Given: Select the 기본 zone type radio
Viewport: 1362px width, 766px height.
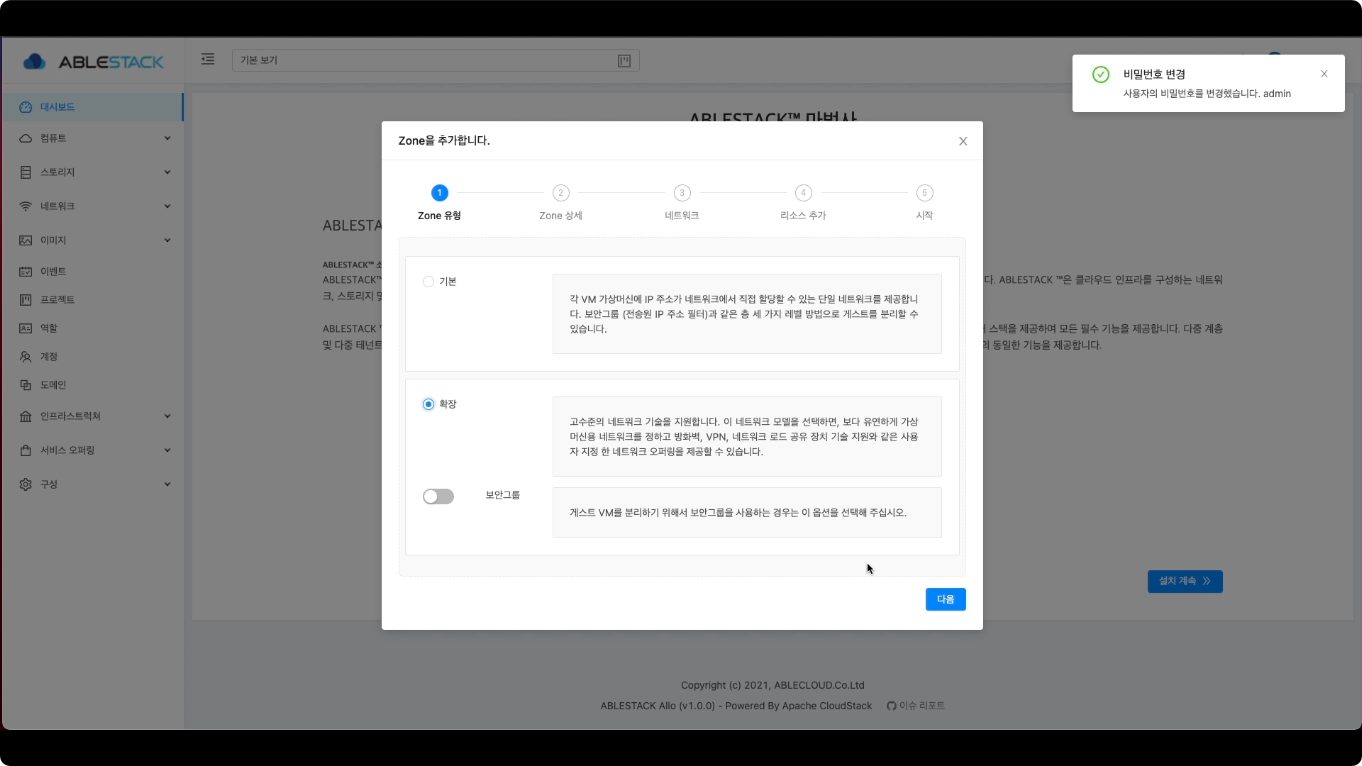Looking at the screenshot, I should coord(429,282).
